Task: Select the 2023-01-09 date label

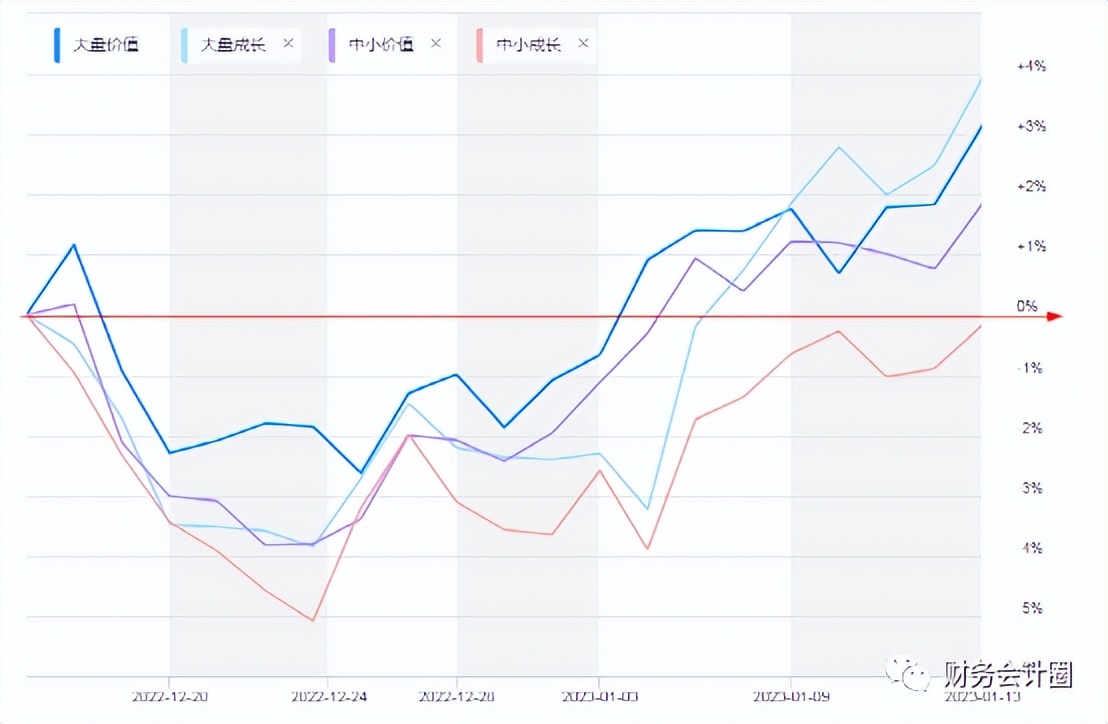Action: [x=791, y=695]
